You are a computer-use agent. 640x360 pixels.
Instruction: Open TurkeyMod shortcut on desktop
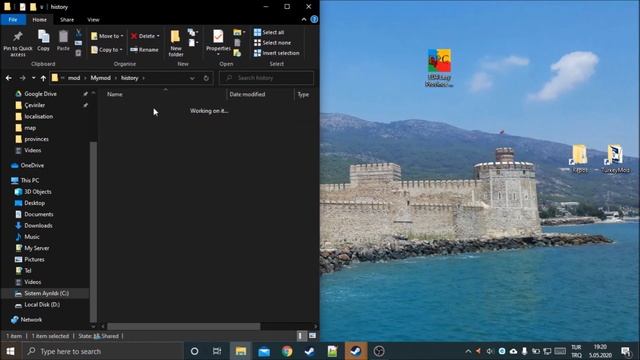tap(615, 159)
